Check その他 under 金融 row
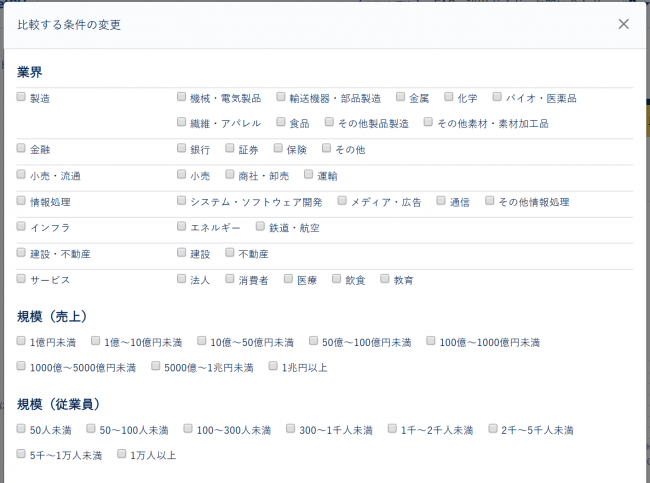Image resolution: width=650 pixels, height=483 pixels. coord(327,148)
